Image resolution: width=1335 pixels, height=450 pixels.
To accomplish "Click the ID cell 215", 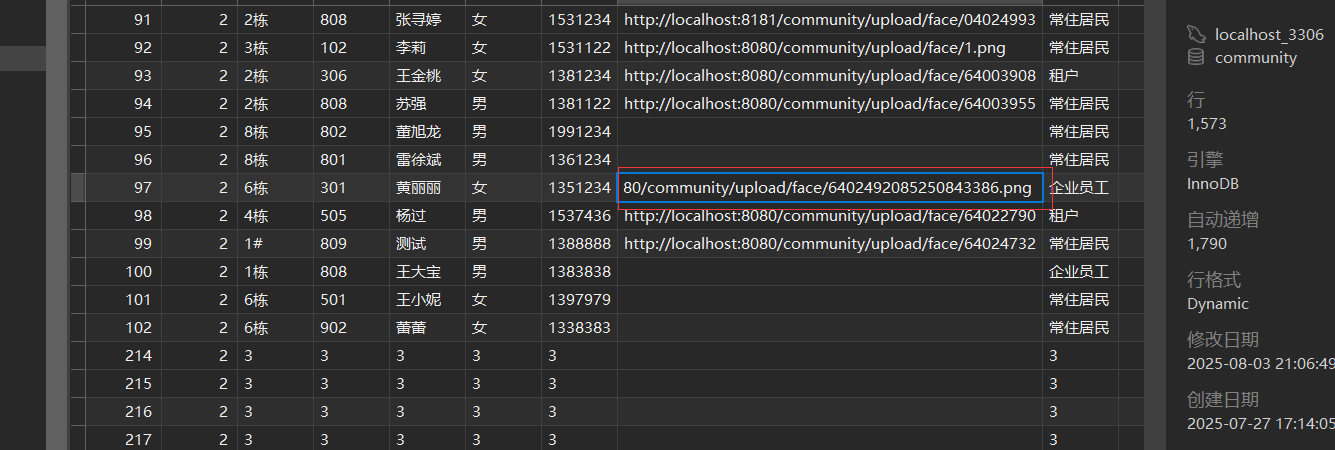I will (x=123, y=384).
